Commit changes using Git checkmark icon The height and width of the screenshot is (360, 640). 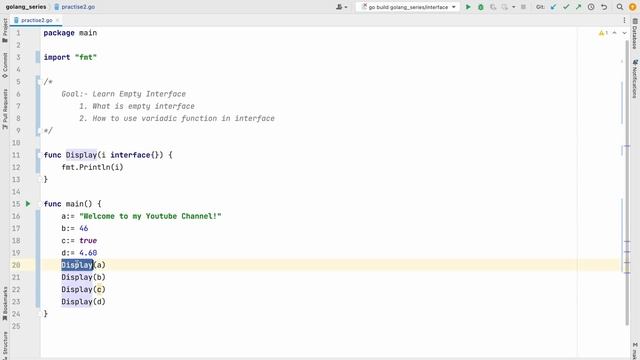coord(566,7)
